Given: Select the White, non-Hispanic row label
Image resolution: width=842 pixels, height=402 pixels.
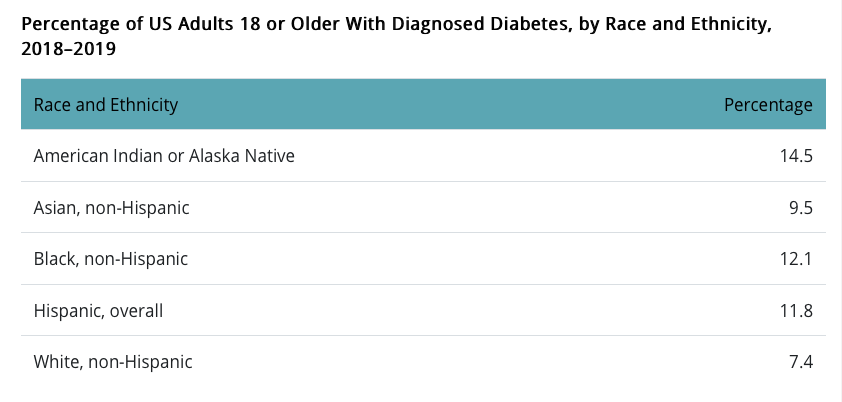Looking at the screenshot, I should pos(113,362).
